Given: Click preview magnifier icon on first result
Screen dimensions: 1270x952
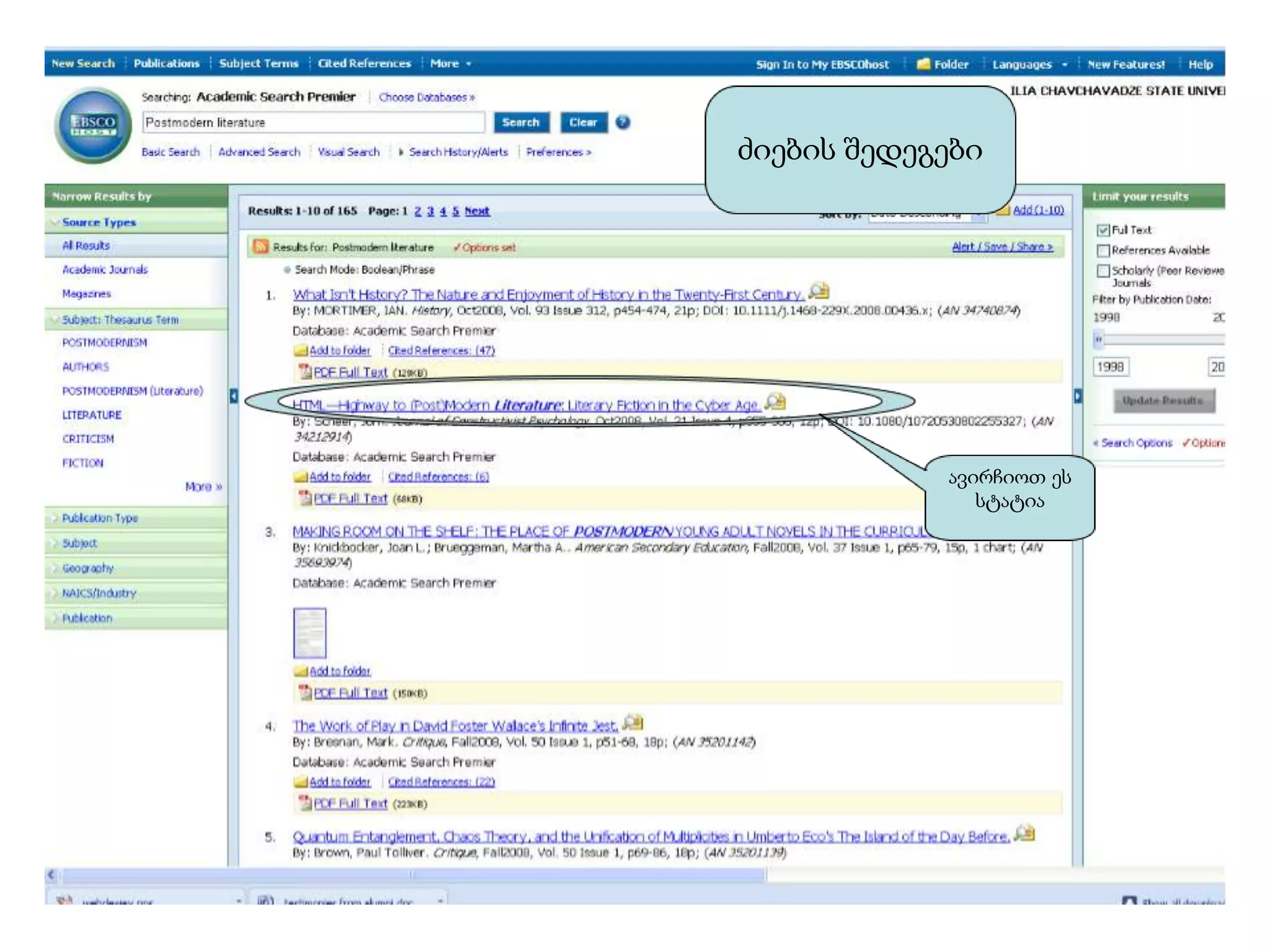Looking at the screenshot, I should pyautogui.click(x=819, y=291).
